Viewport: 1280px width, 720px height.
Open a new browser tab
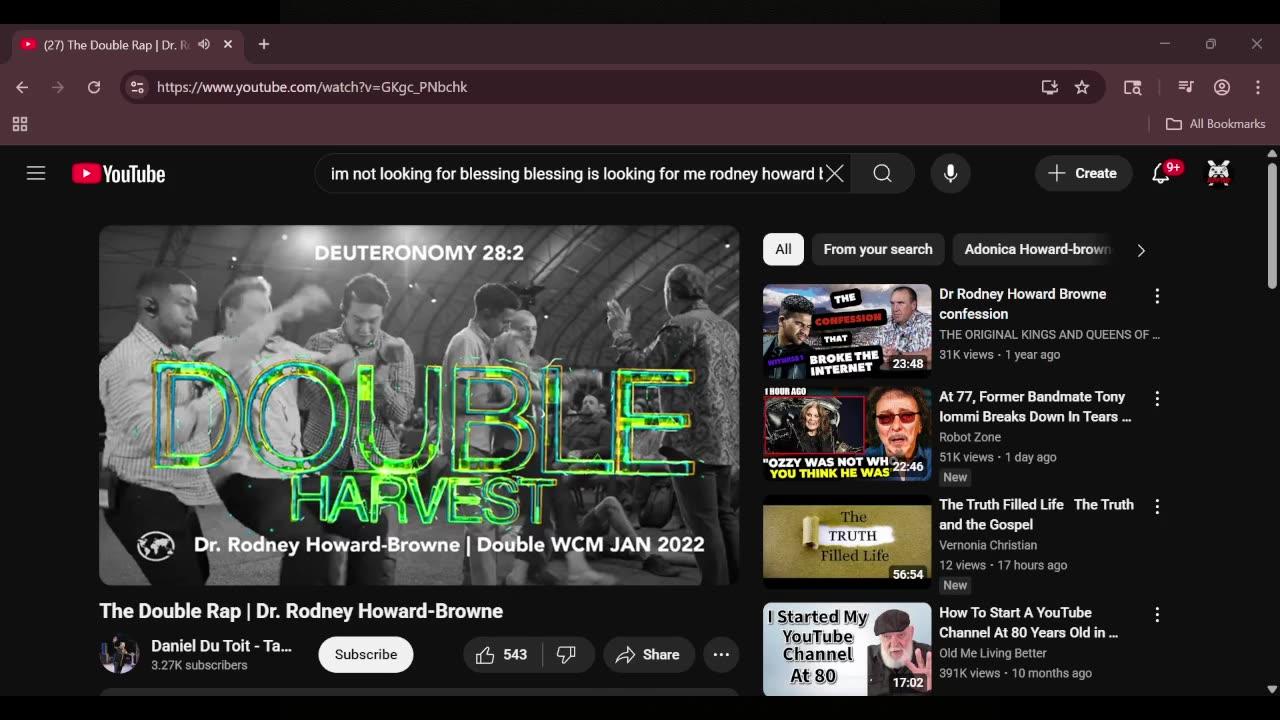coord(264,44)
